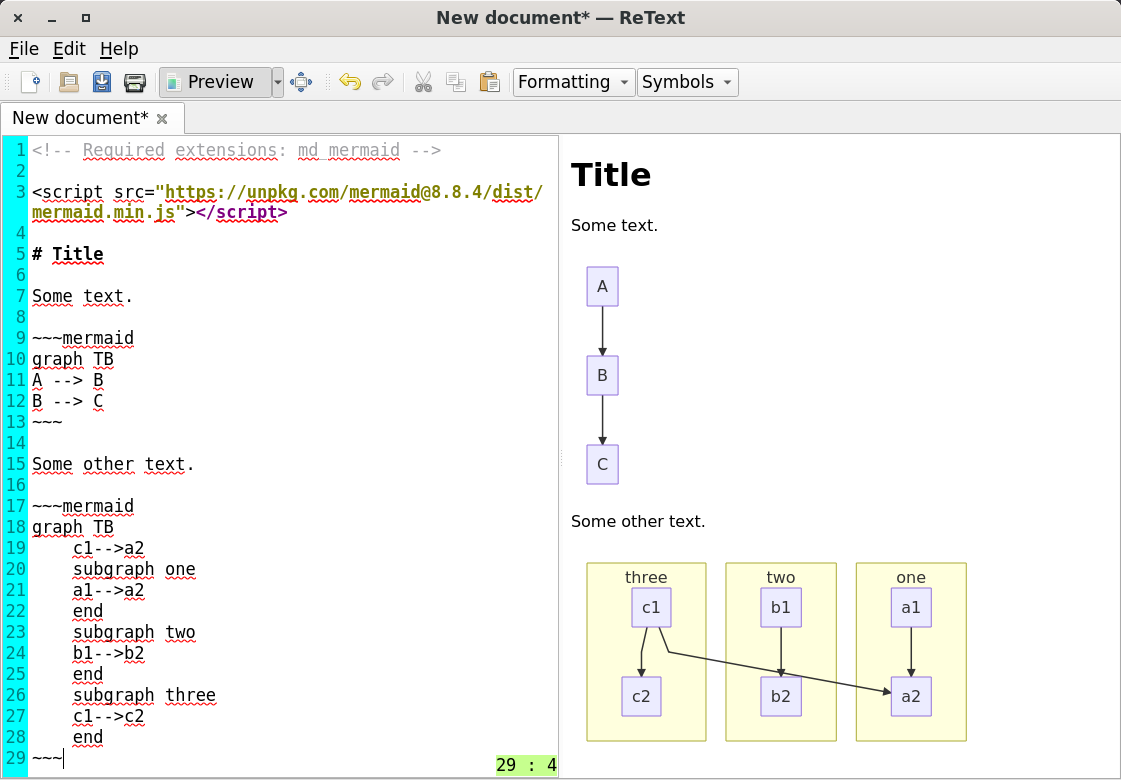This screenshot has height=780, width=1121.
Task: Undo the last edit
Action: tap(349, 82)
